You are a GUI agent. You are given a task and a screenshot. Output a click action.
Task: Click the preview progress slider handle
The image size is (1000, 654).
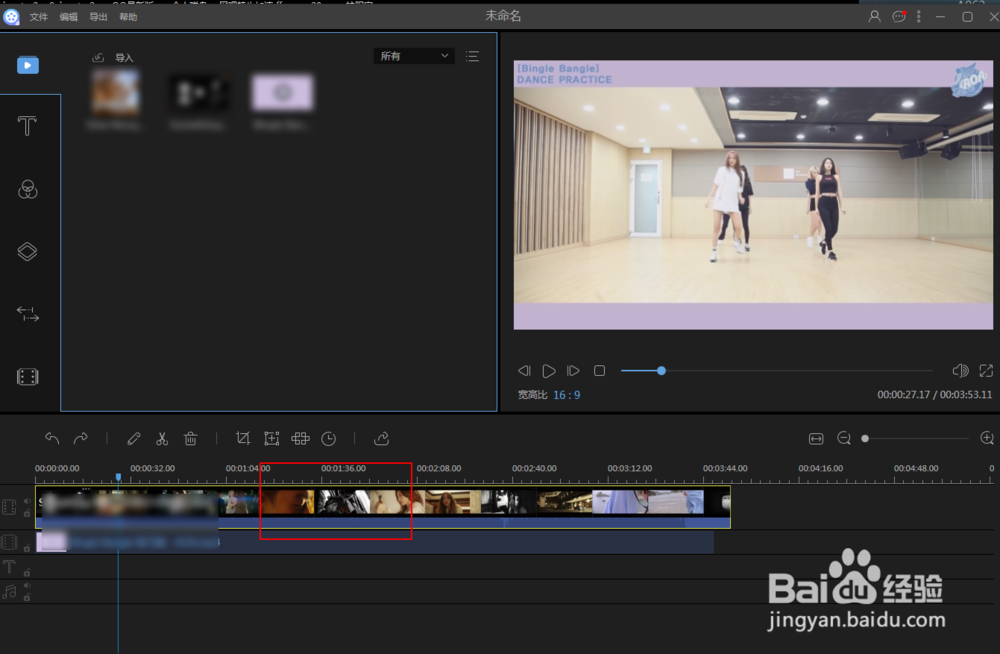click(661, 371)
